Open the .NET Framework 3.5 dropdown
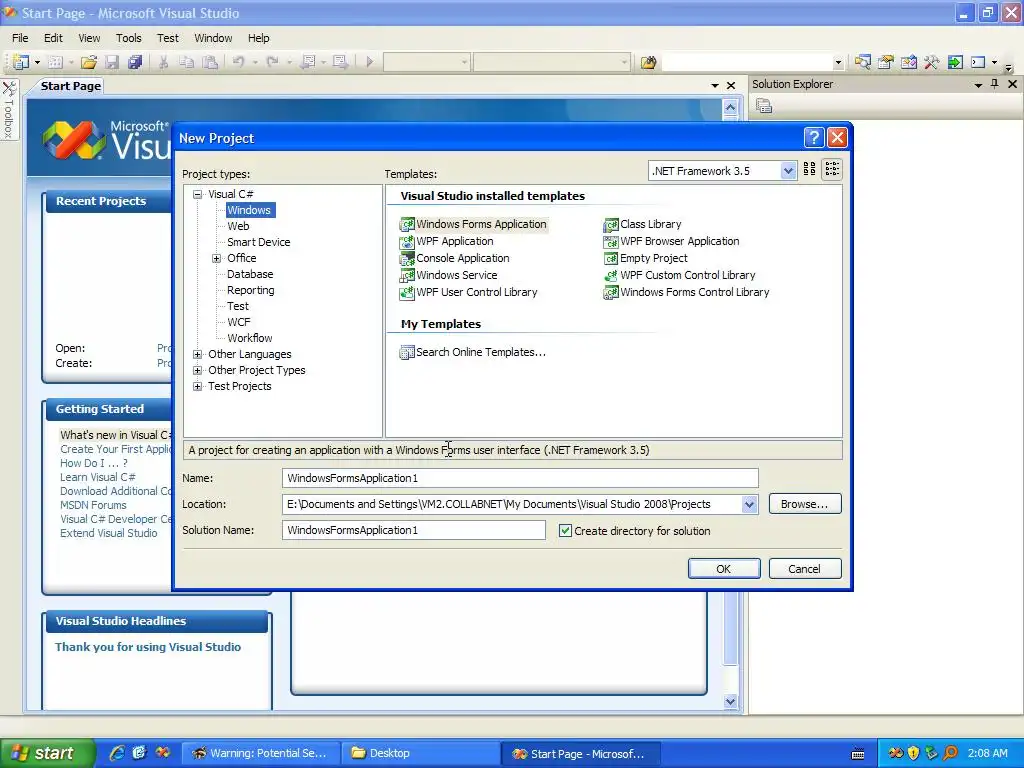The height and width of the screenshot is (768, 1024). tap(788, 171)
